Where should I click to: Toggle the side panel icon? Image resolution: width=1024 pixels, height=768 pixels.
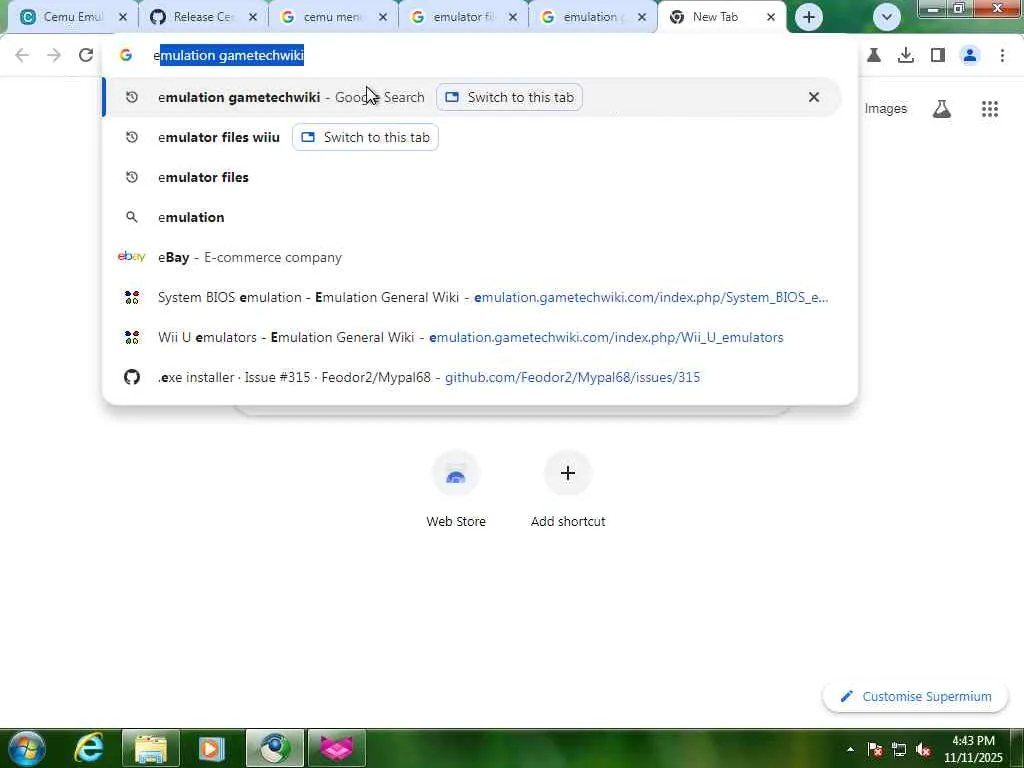coord(938,56)
